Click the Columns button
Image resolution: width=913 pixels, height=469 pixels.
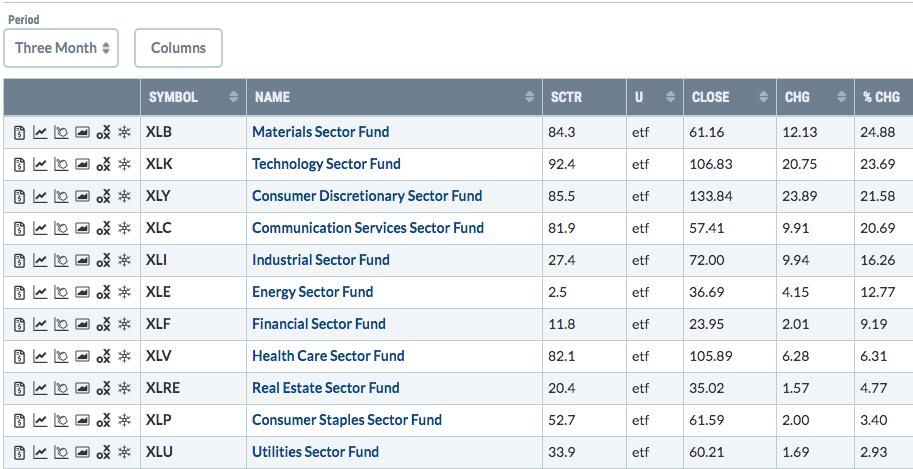pos(178,48)
